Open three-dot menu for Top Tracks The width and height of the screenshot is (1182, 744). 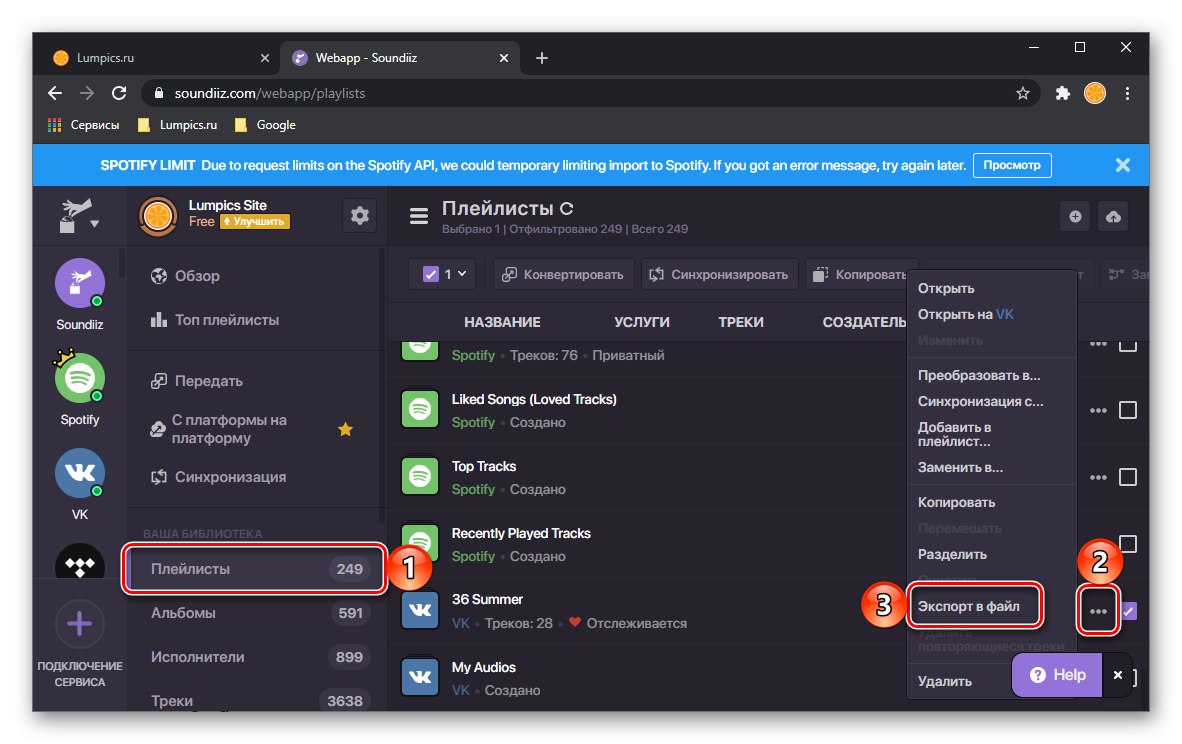(1098, 477)
